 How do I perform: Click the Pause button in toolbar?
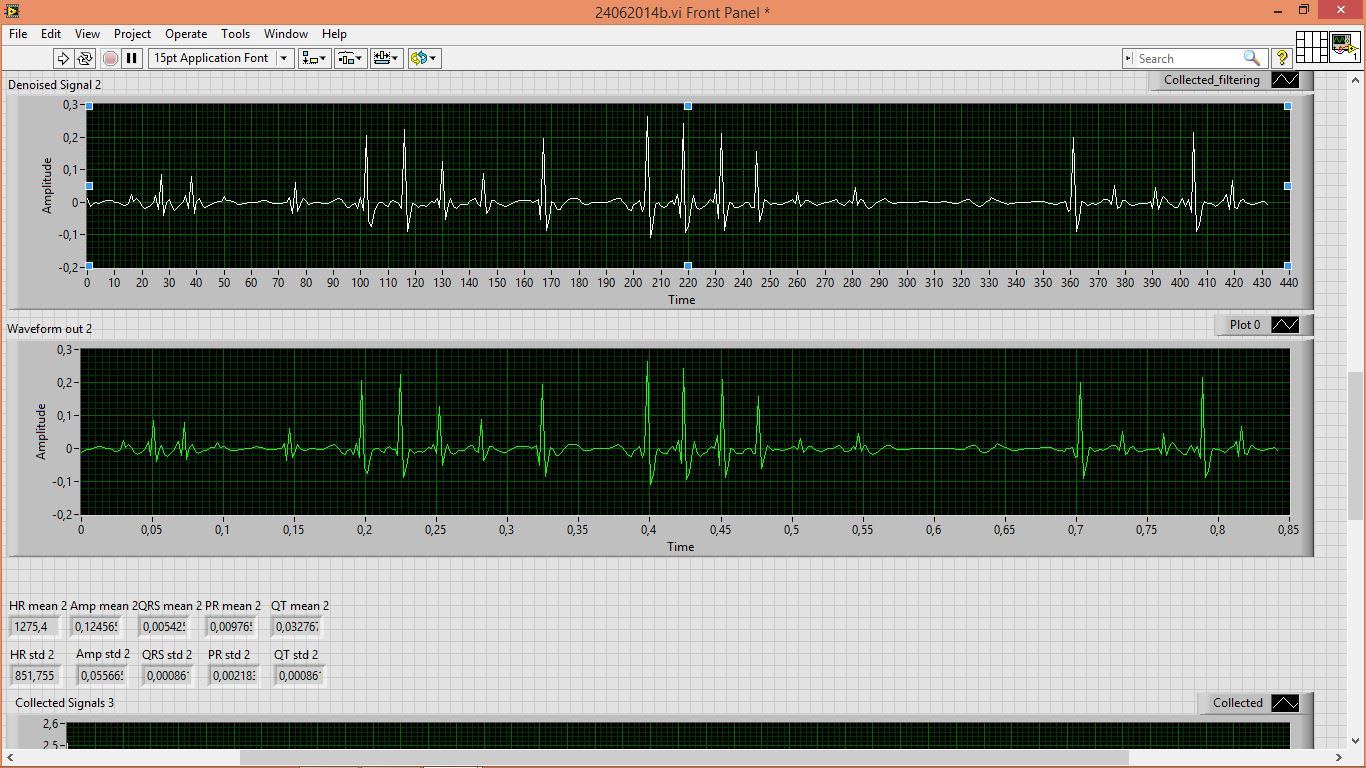point(133,58)
